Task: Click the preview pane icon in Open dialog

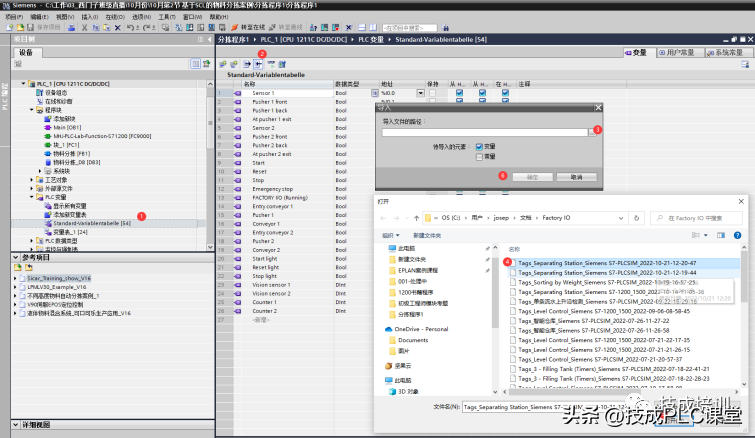Action: pyautogui.click(x=721, y=235)
